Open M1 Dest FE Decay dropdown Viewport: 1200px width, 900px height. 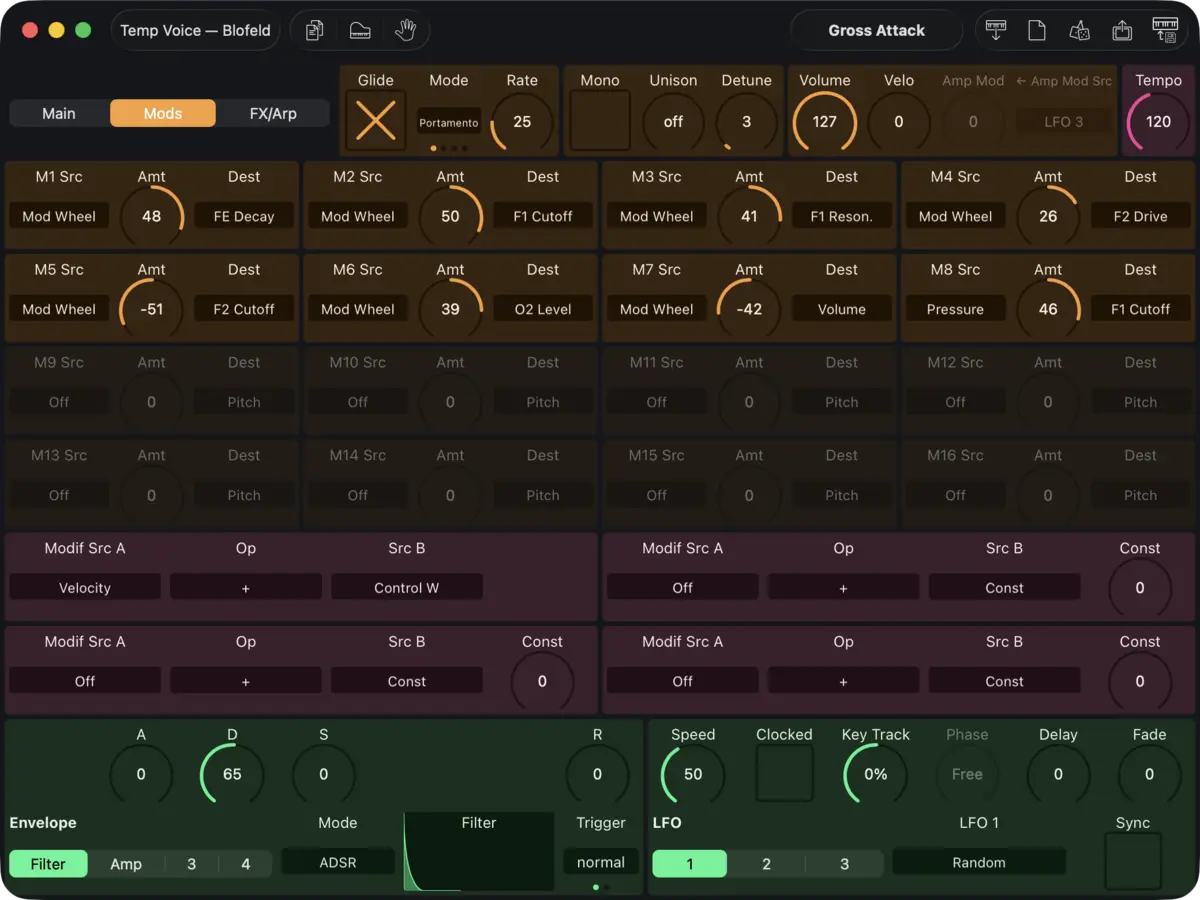(244, 216)
